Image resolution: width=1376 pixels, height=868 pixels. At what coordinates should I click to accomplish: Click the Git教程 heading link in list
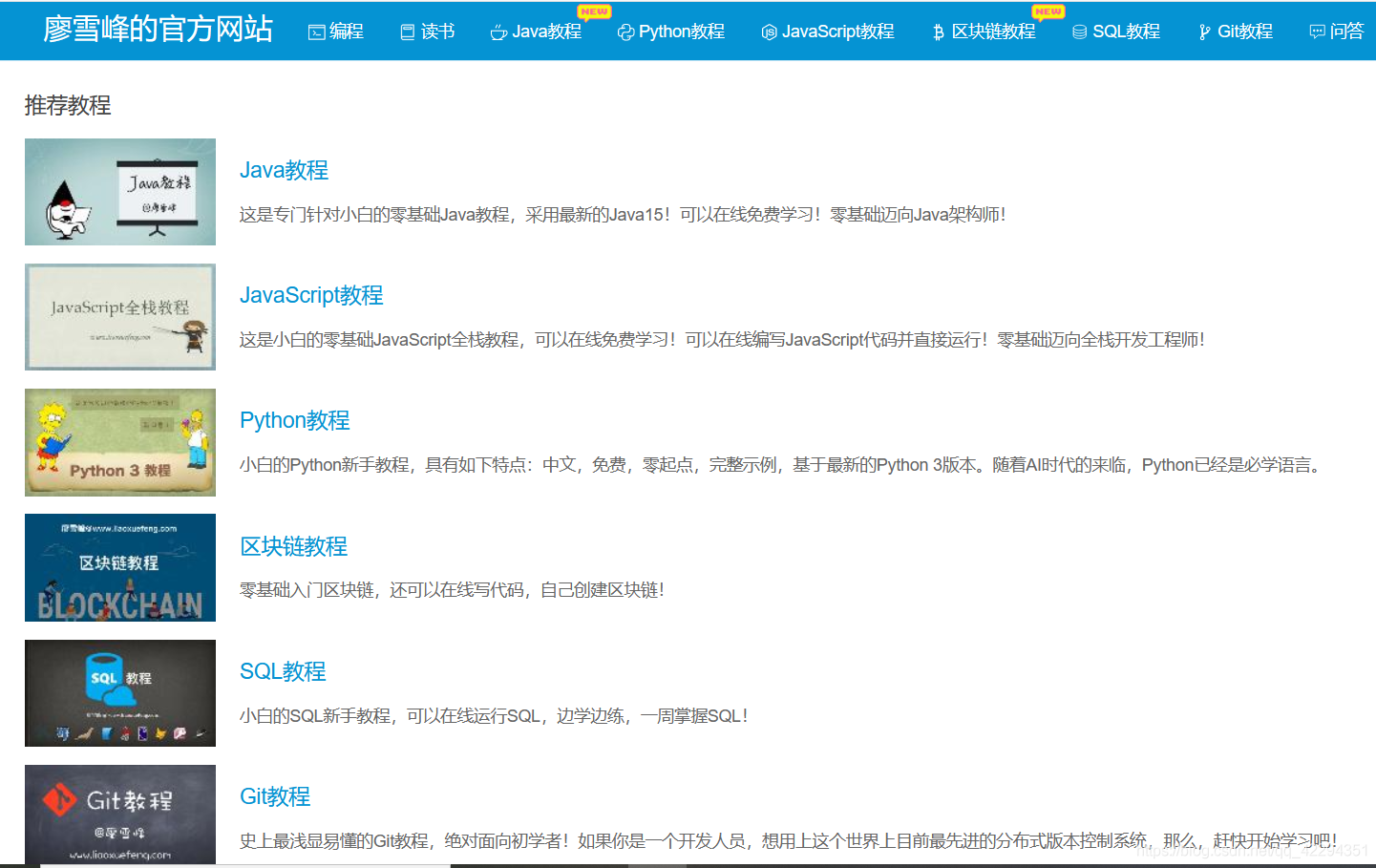click(x=275, y=796)
